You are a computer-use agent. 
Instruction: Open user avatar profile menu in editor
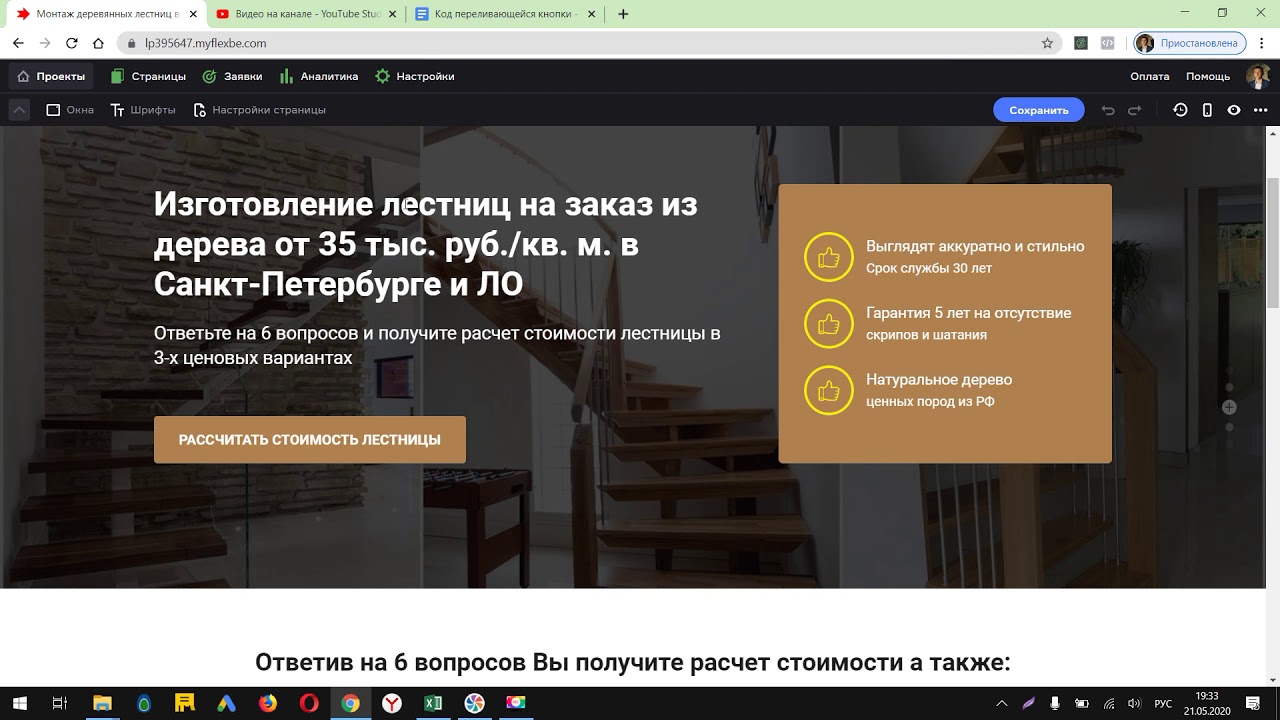[1256, 76]
